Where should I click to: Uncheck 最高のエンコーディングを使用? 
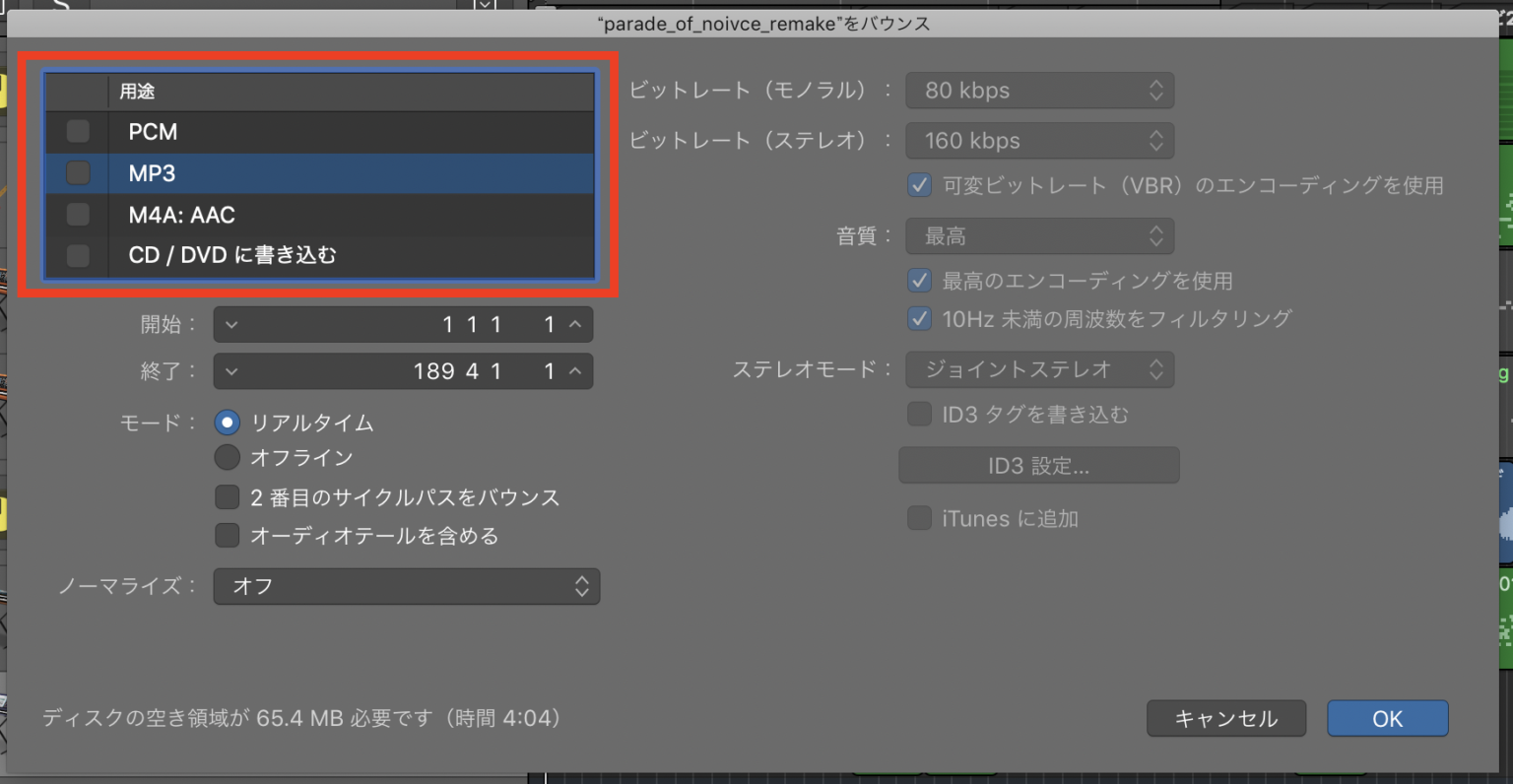(x=919, y=280)
